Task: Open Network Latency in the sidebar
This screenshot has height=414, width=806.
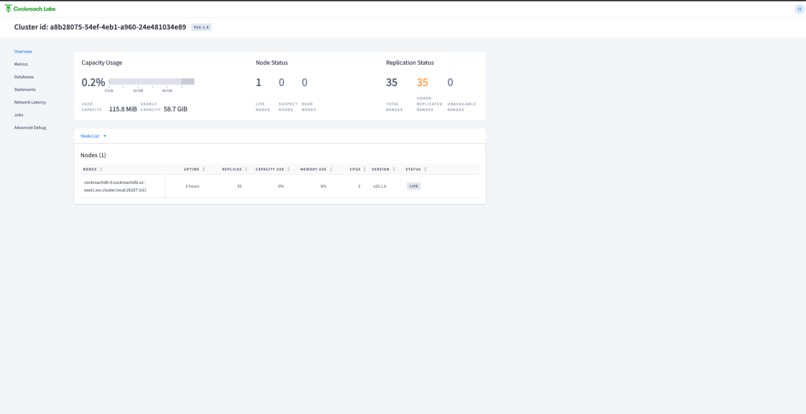Action: [30, 102]
